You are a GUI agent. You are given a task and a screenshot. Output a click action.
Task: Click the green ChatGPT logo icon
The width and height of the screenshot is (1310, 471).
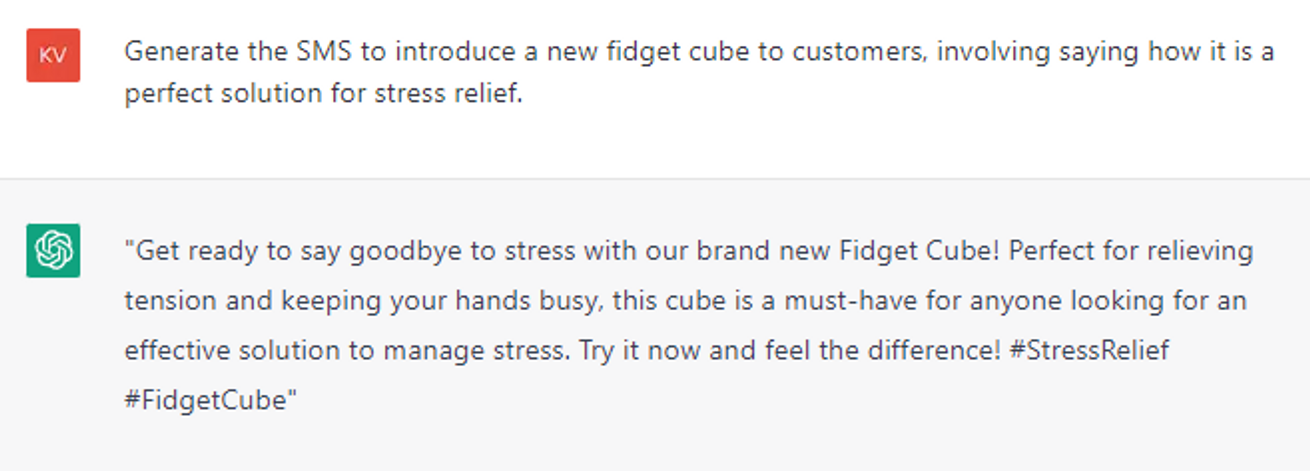tap(53, 250)
